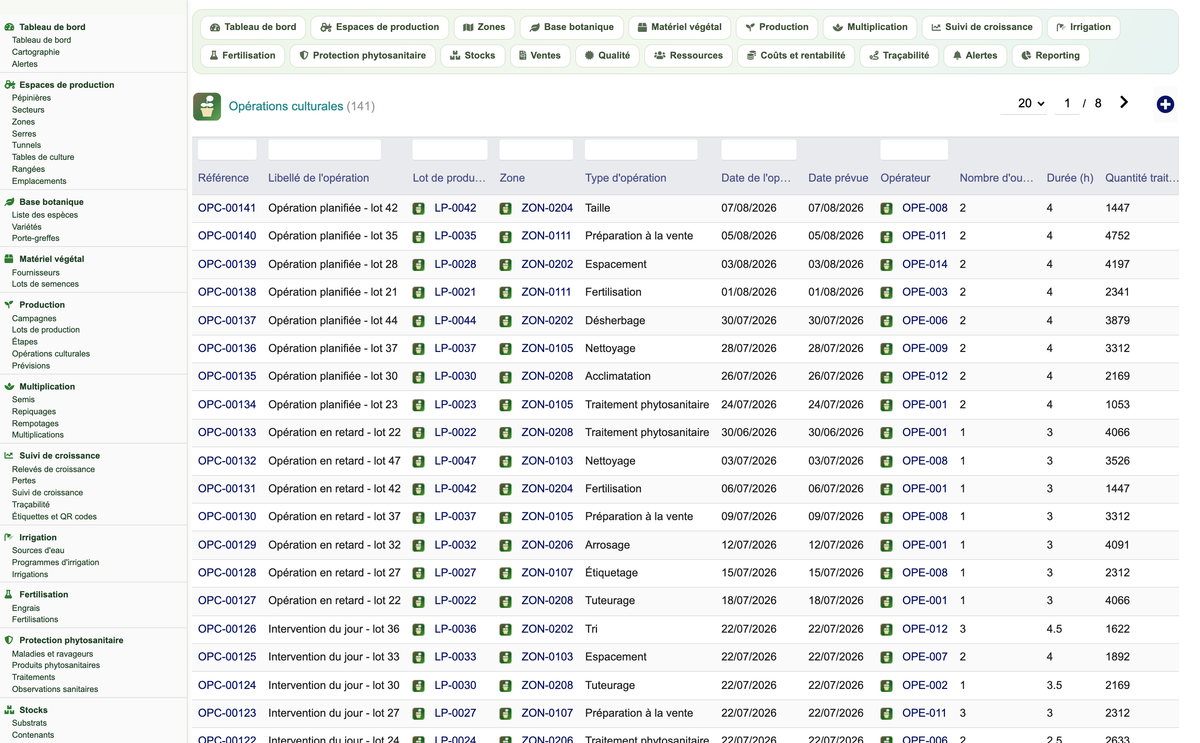This screenshot has height=743, width=1200.
Task: Open Pépinières in the sidebar
Action: [x=31, y=98]
